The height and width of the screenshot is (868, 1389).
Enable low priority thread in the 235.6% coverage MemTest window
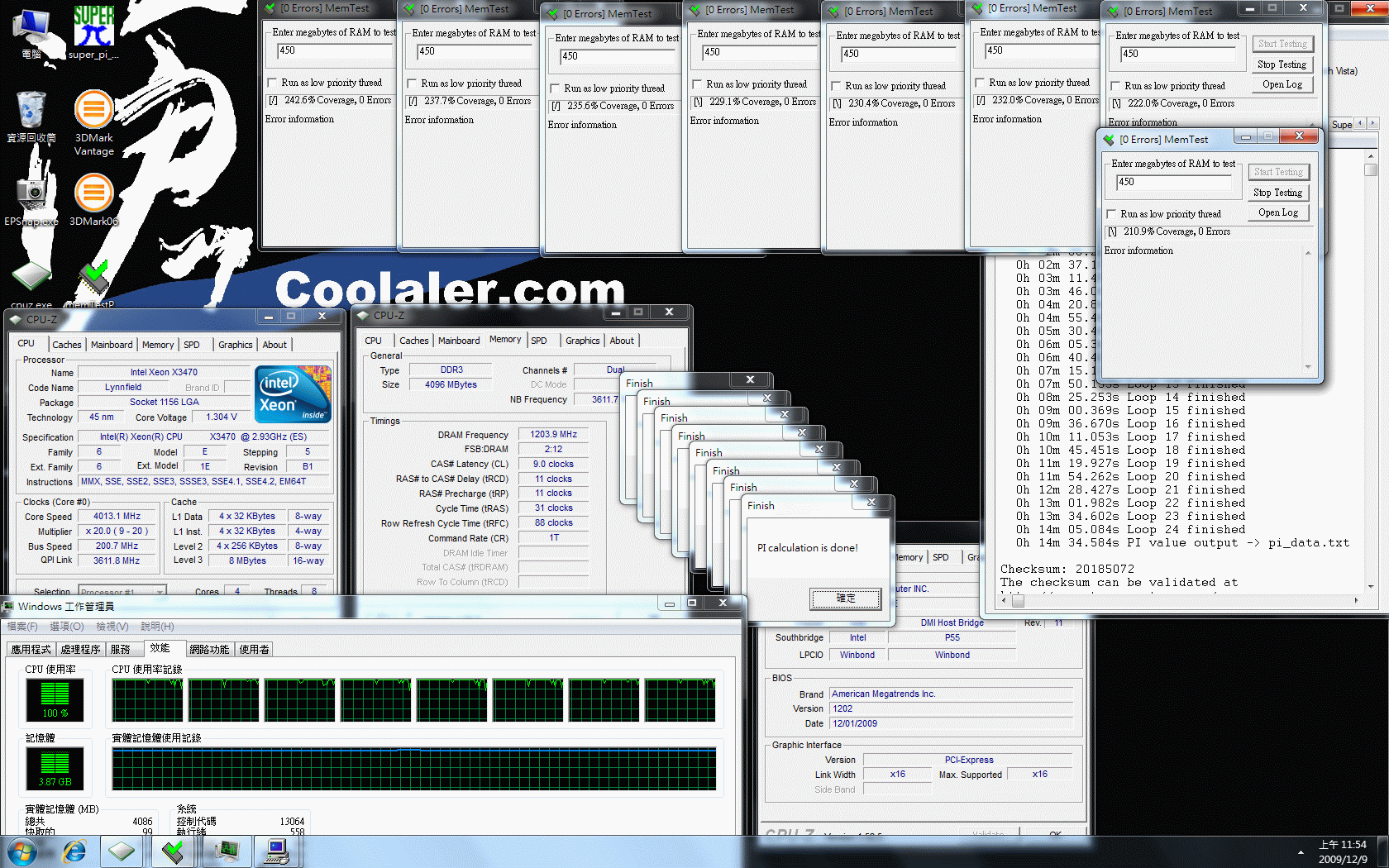point(555,88)
